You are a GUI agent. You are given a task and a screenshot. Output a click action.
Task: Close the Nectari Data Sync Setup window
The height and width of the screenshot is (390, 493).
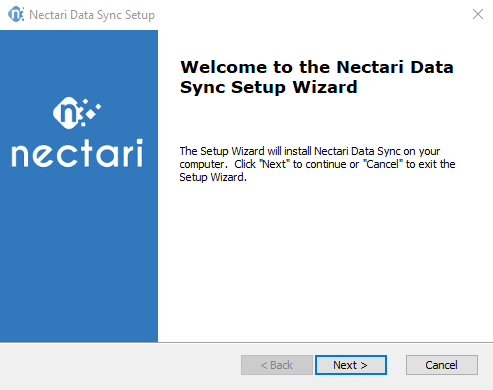(478, 14)
